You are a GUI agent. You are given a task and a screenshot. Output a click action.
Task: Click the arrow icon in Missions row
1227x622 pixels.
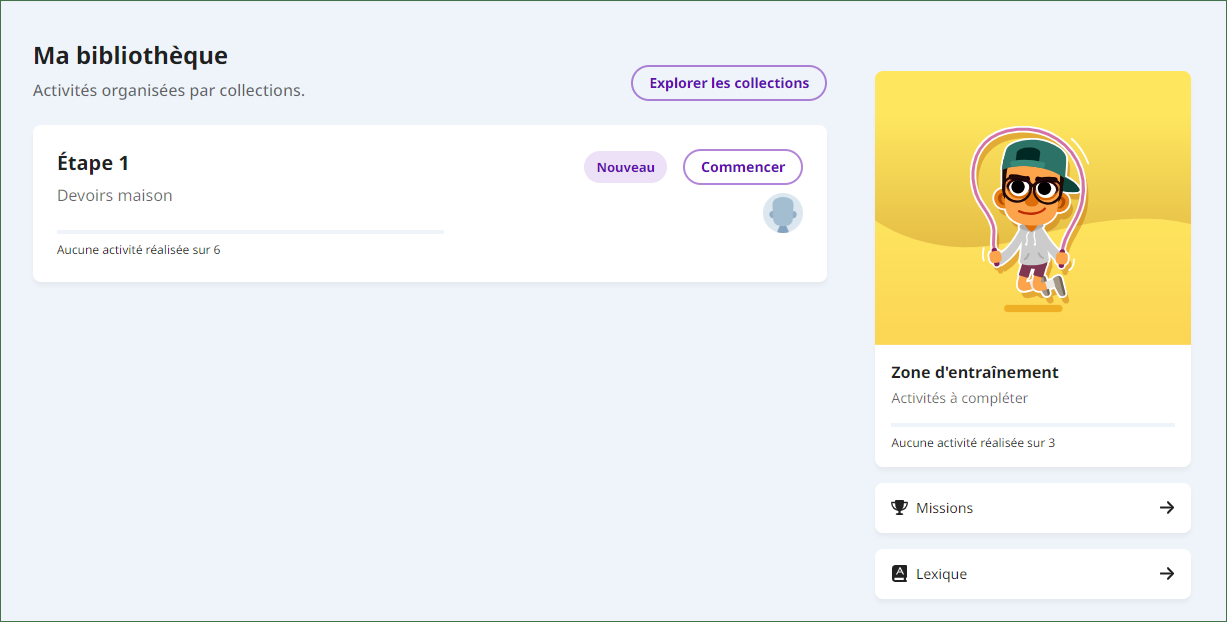coord(1167,508)
